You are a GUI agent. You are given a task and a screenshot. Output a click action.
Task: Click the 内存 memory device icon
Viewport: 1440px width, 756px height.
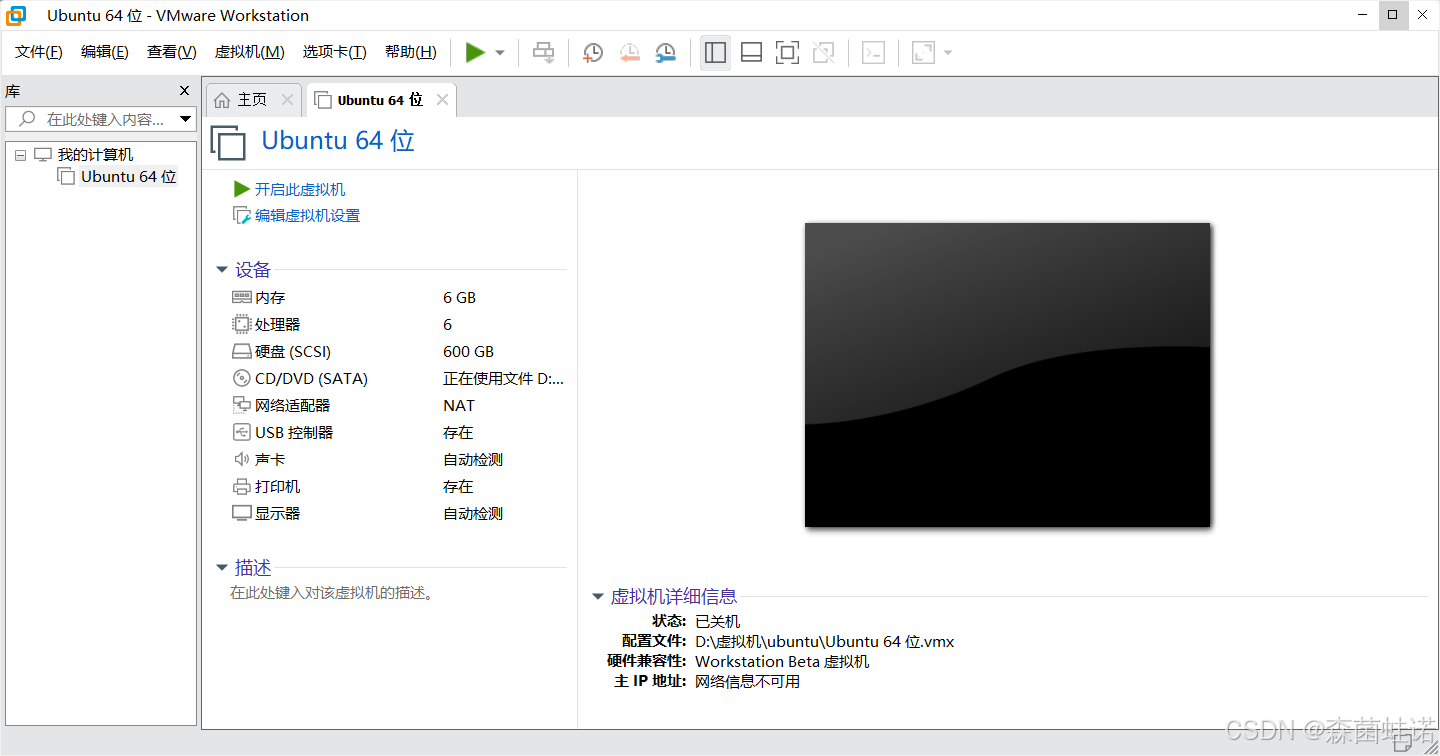click(241, 297)
